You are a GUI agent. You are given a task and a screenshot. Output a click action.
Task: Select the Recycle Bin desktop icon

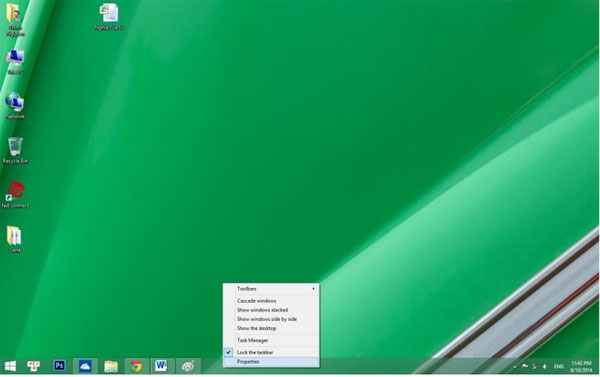(x=15, y=150)
